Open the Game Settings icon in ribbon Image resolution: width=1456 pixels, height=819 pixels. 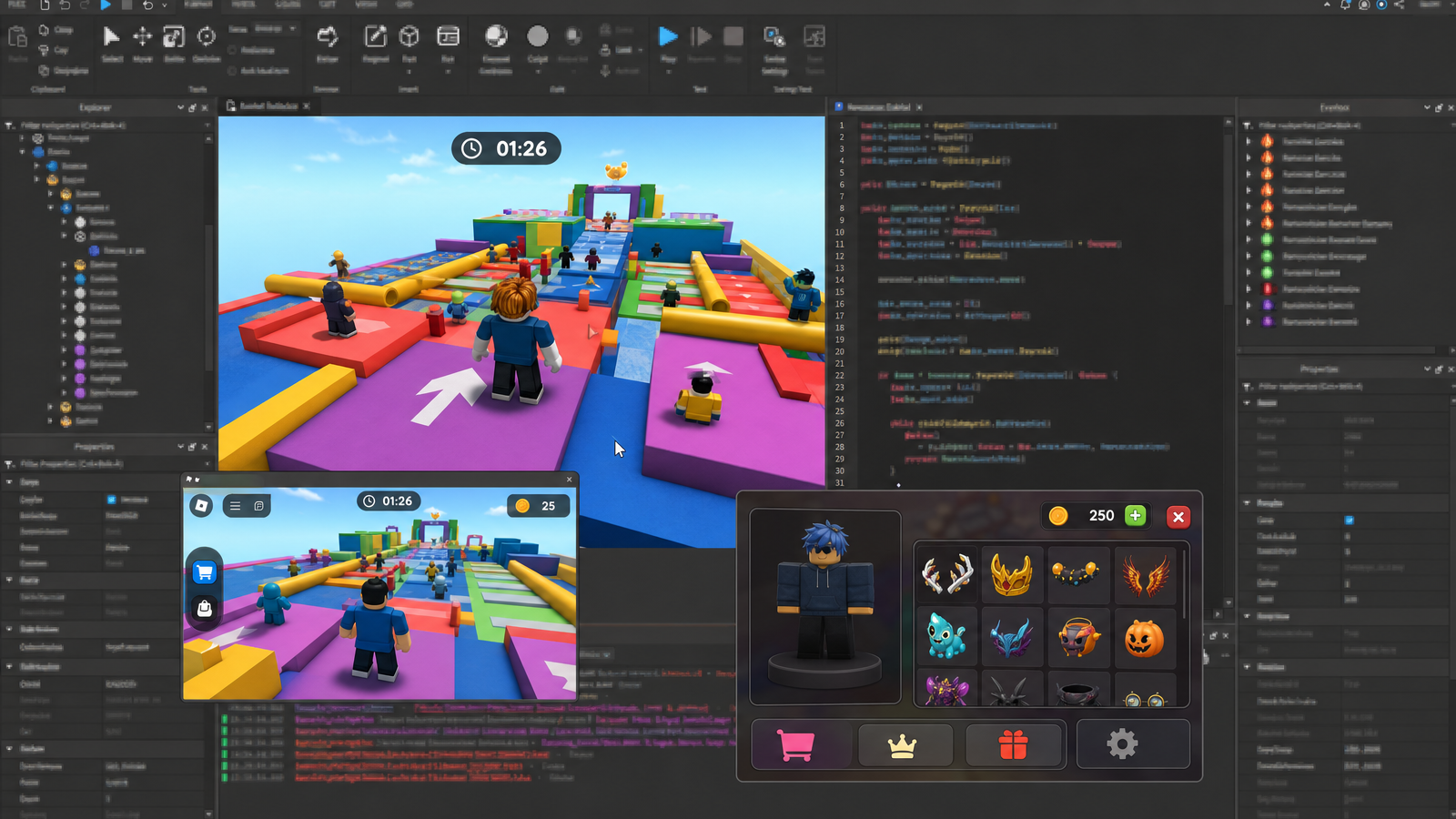pyautogui.click(x=773, y=36)
